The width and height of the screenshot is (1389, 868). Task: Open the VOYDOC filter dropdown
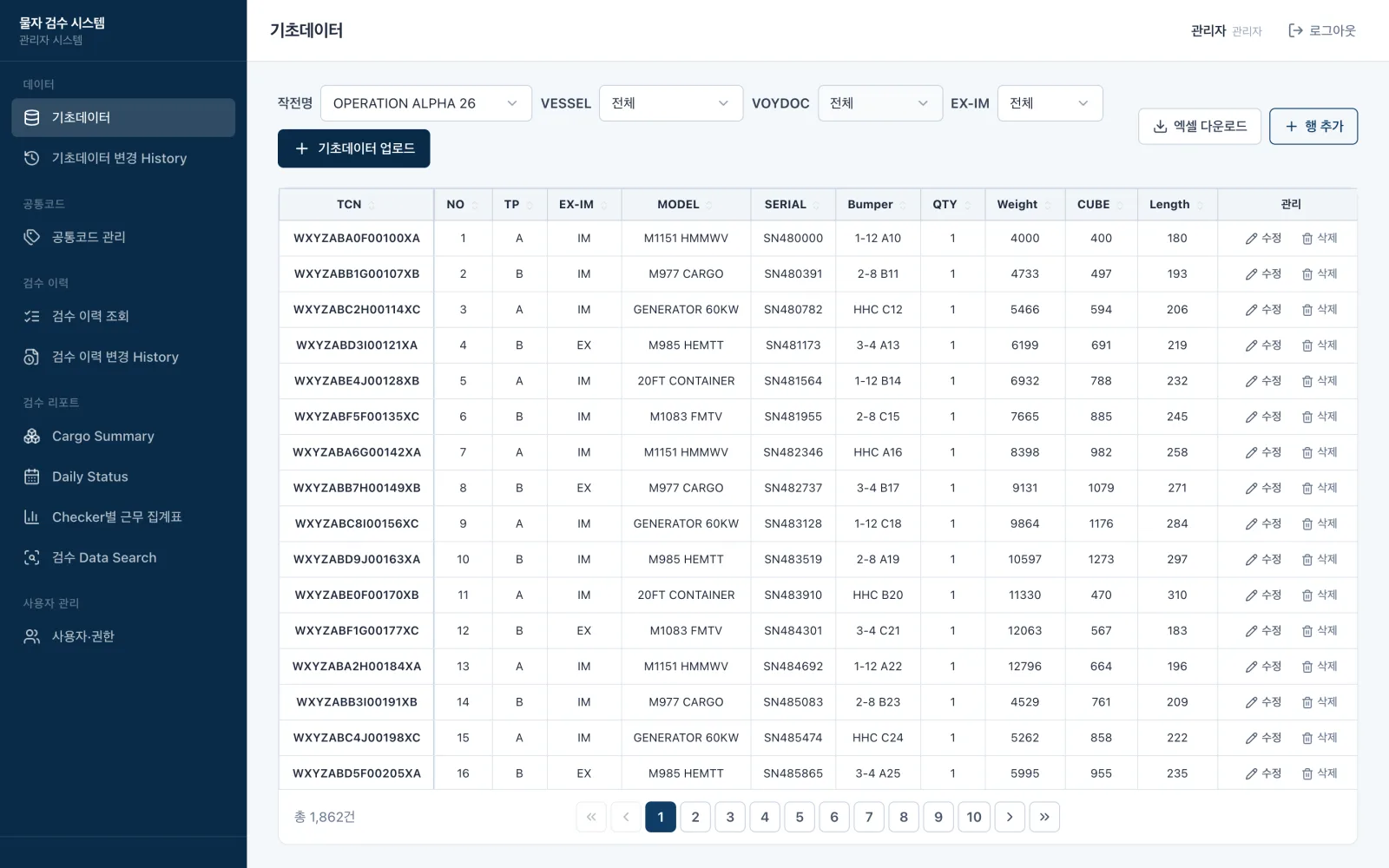click(x=879, y=103)
